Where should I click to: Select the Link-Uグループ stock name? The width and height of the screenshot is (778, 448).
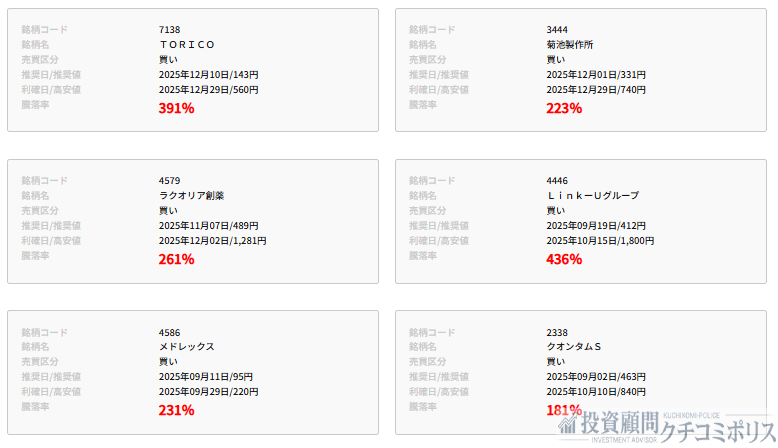(x=592, y=196)
